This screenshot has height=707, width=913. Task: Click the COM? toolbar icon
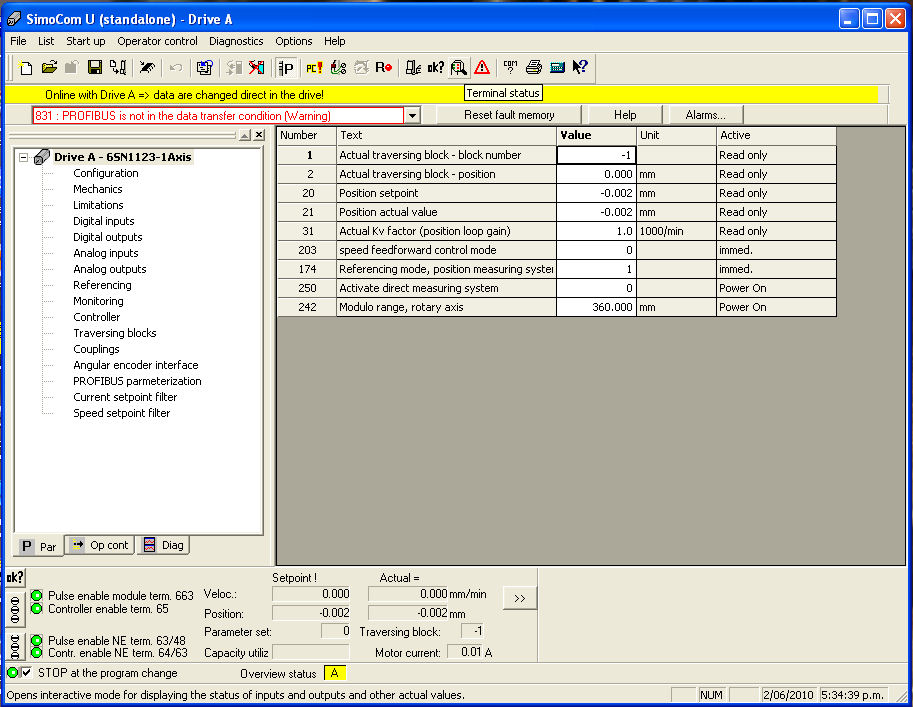510,68
